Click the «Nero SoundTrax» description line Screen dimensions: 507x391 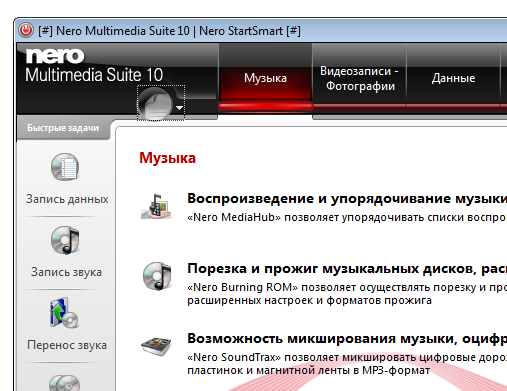[347, 357]
